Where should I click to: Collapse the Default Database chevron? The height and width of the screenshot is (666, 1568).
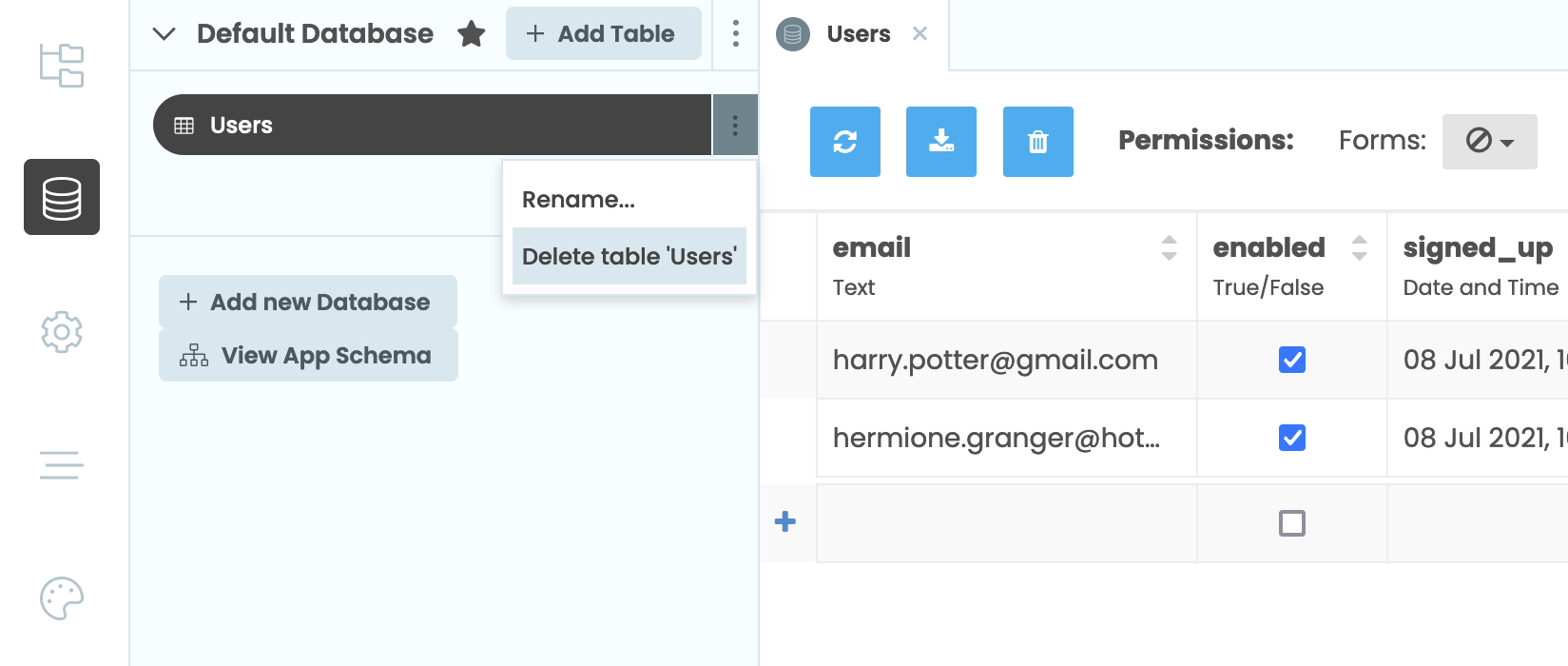165,34
